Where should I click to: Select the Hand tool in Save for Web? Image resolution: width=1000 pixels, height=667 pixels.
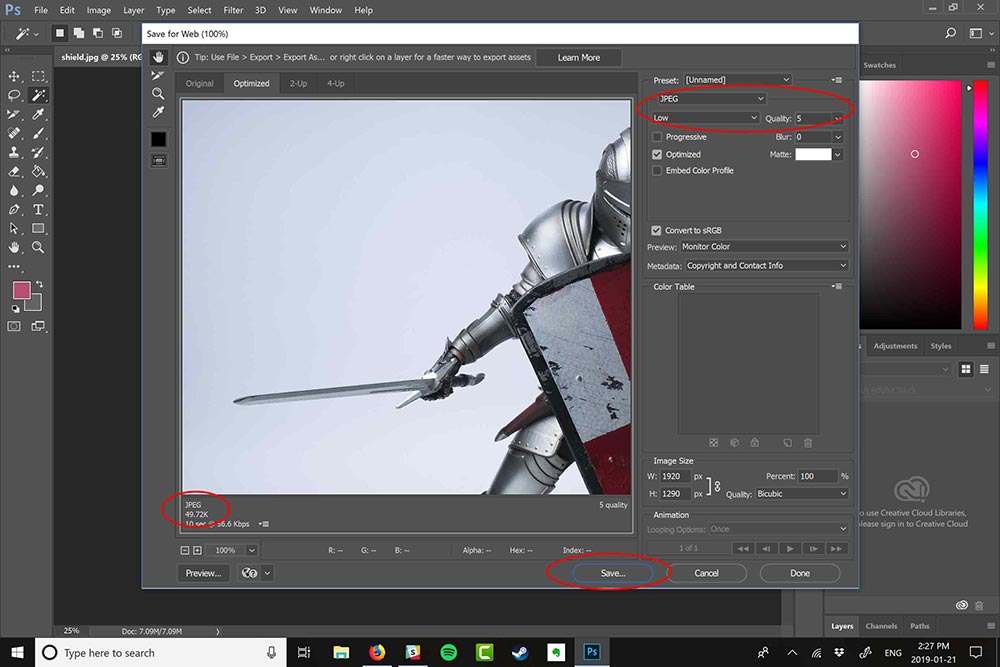(x=158, y=57)
